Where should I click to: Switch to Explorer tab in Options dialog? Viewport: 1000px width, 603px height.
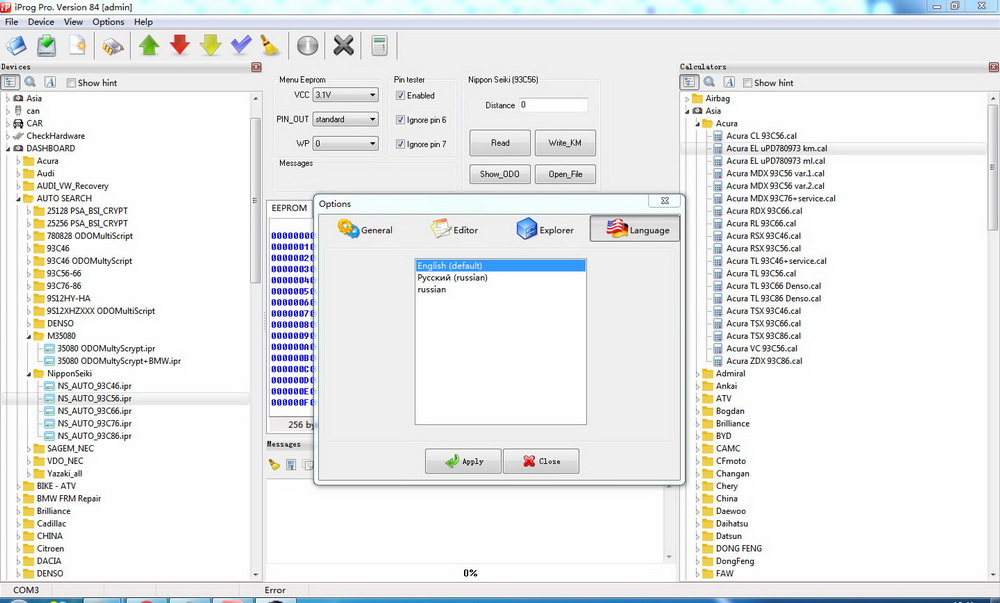click(x=545, y=229)
